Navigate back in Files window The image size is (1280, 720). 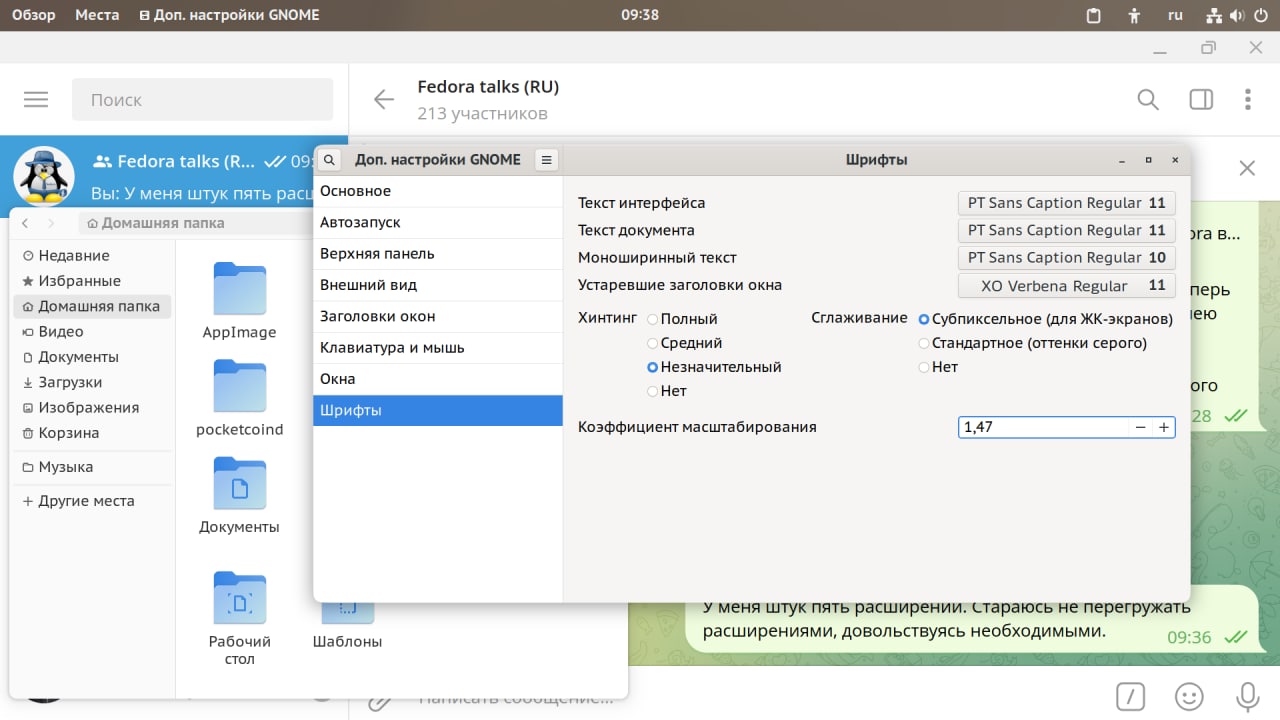[x=25, y=223]
